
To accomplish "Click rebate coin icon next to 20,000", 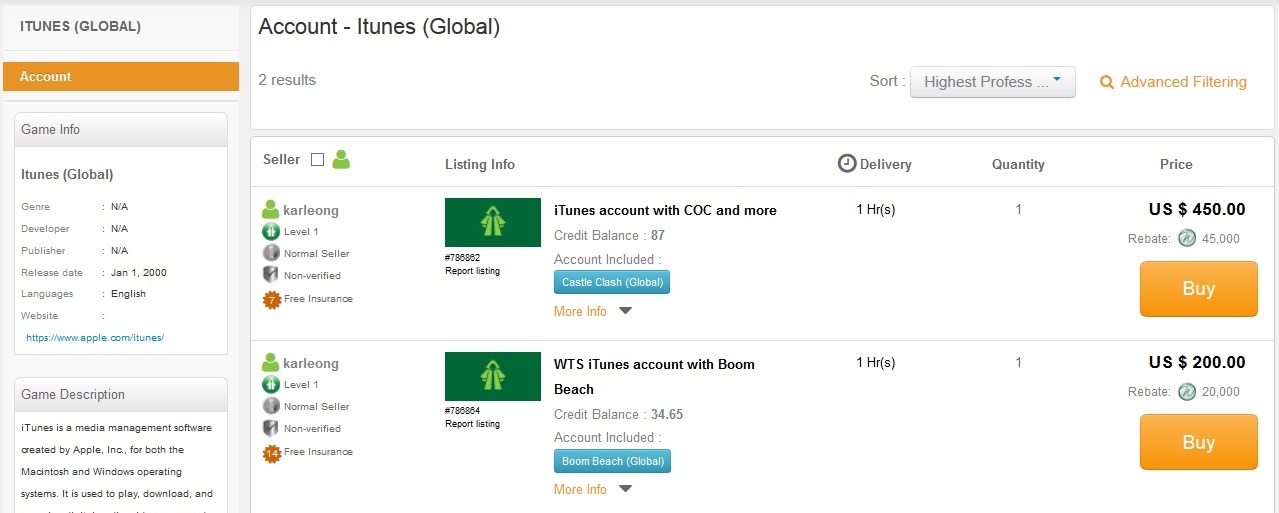I will pyautogui.click(x=1187, y=391).
